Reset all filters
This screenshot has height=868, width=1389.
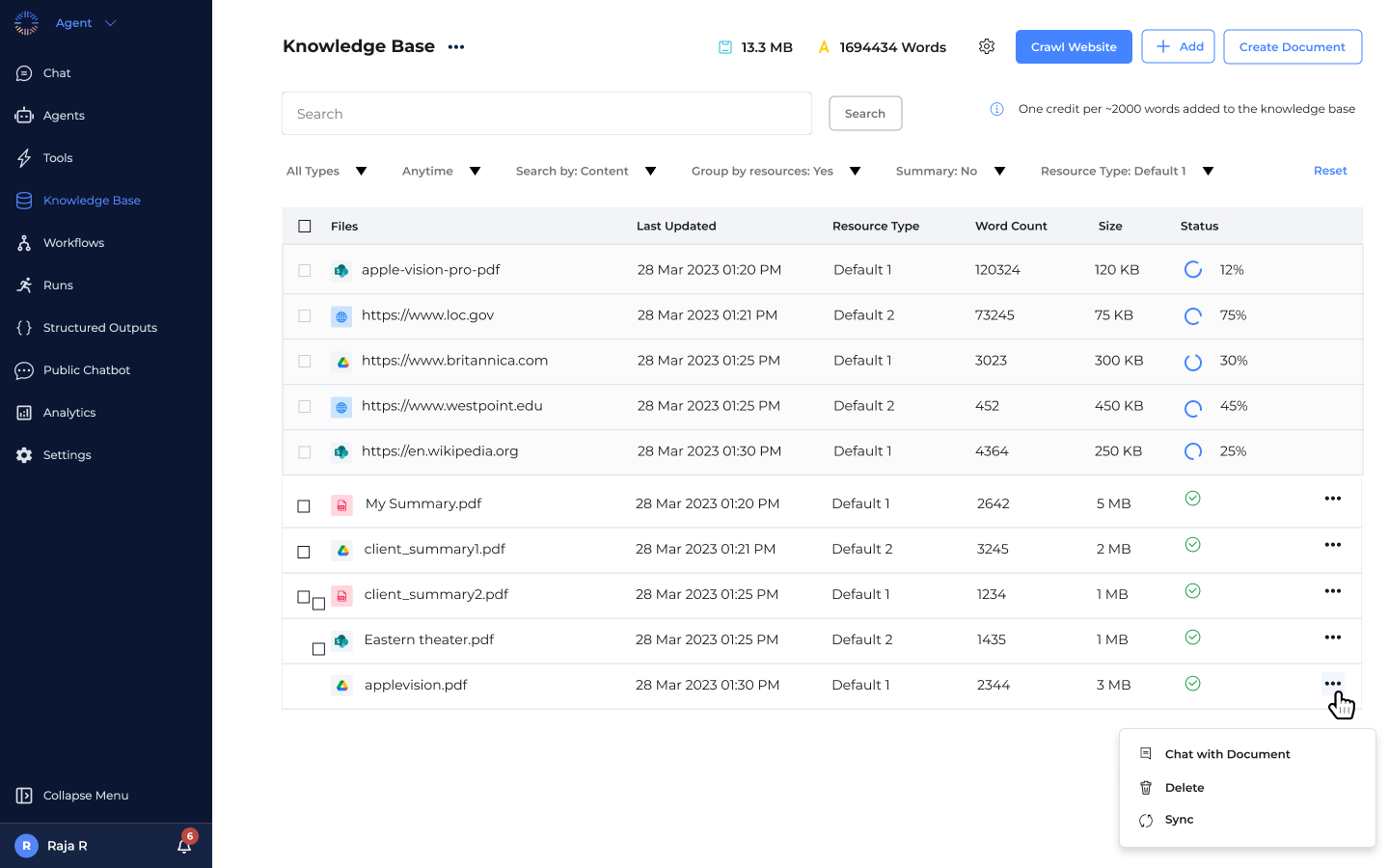[x=1330, y=171]
